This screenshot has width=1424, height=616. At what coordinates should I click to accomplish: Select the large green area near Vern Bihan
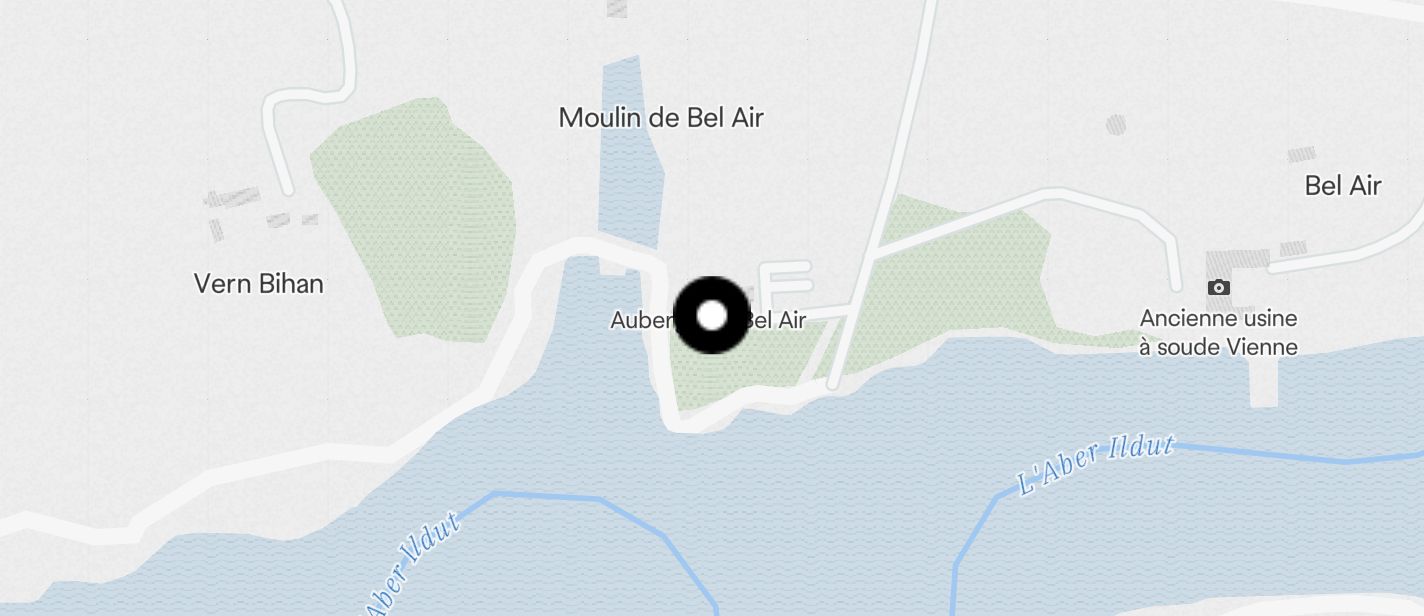click(415, 220)
